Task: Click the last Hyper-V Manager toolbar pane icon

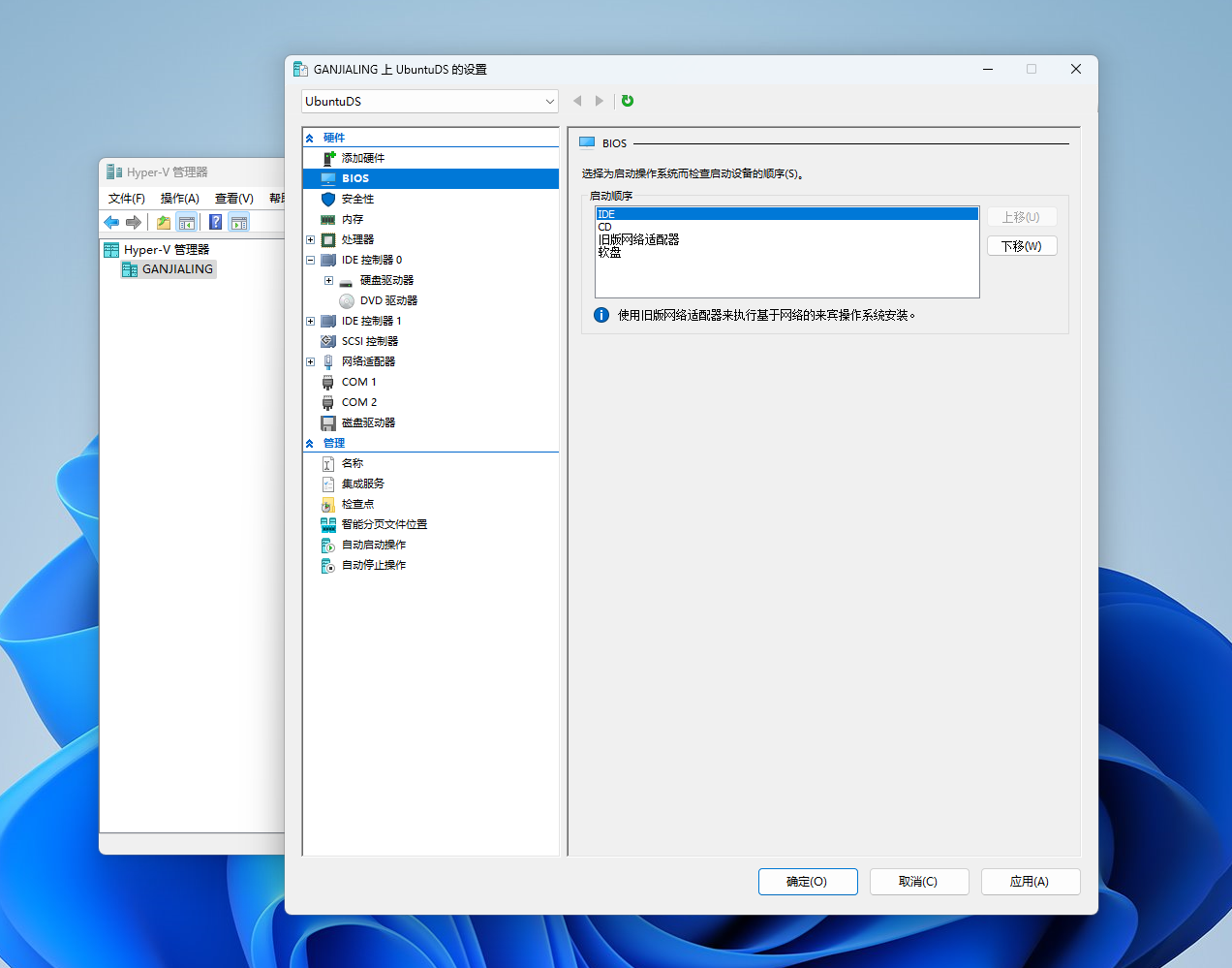Action: [239, 222]
